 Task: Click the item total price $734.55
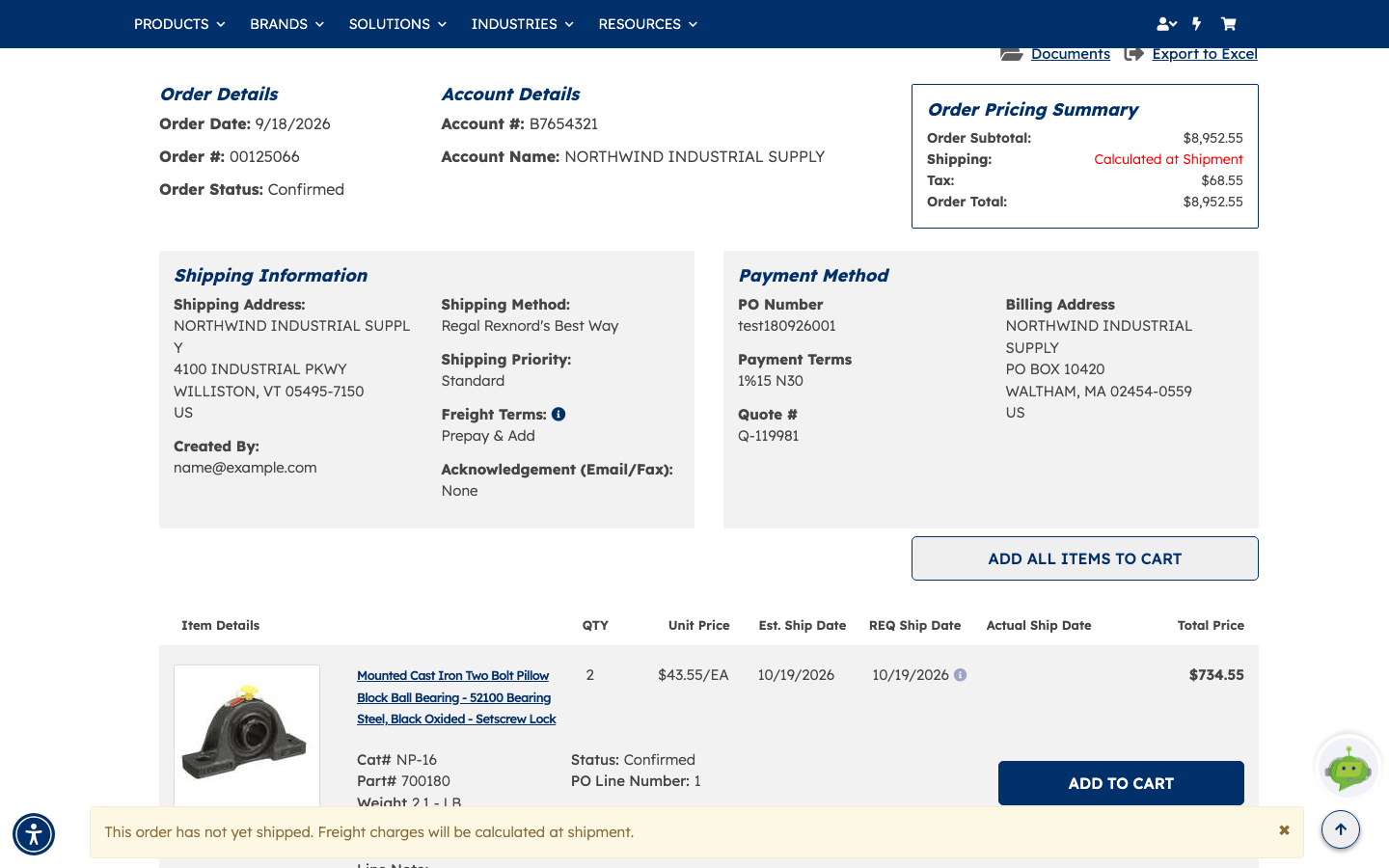(1216, 675)
